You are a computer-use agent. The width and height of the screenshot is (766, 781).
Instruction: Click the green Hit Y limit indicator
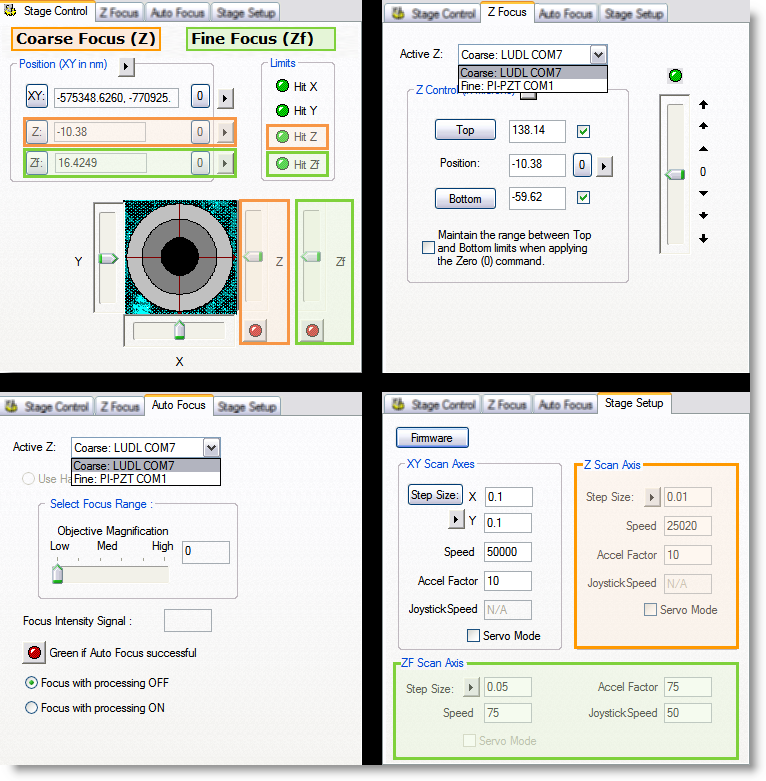coord(283,110)
